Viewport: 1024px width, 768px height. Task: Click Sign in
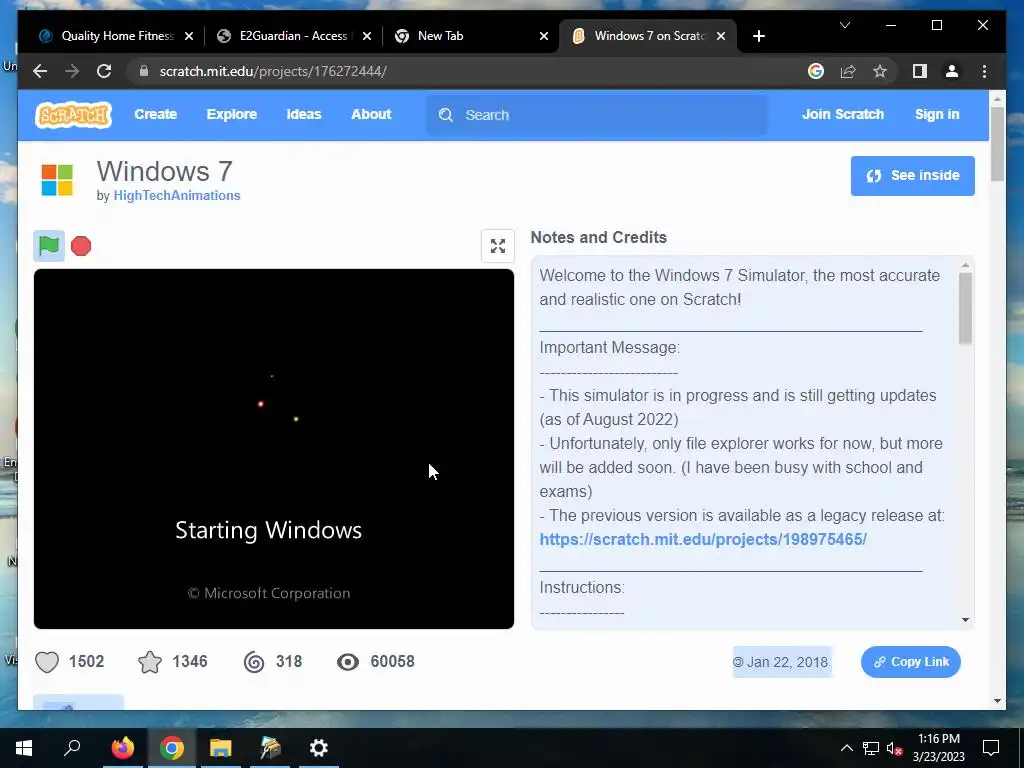point(937,114)
